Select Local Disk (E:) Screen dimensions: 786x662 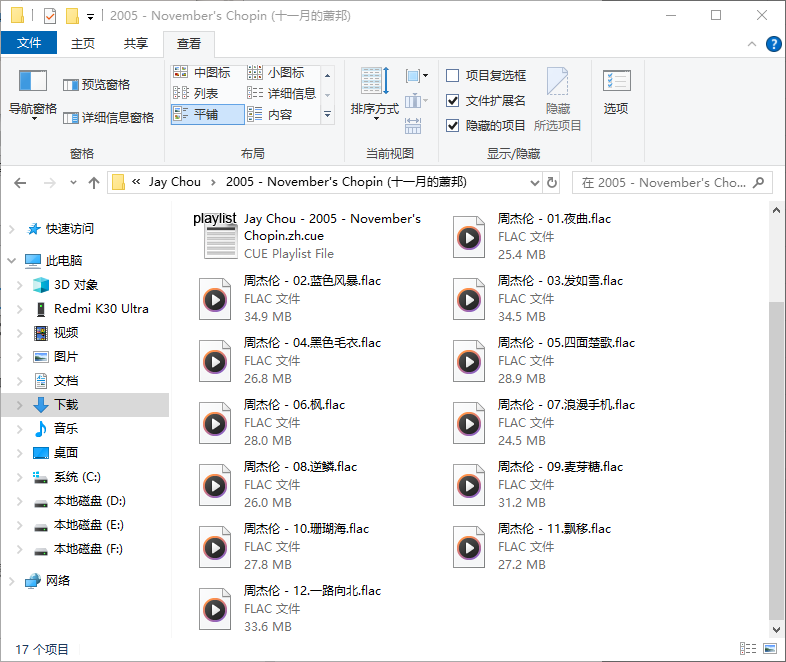(x=88, y=525)
